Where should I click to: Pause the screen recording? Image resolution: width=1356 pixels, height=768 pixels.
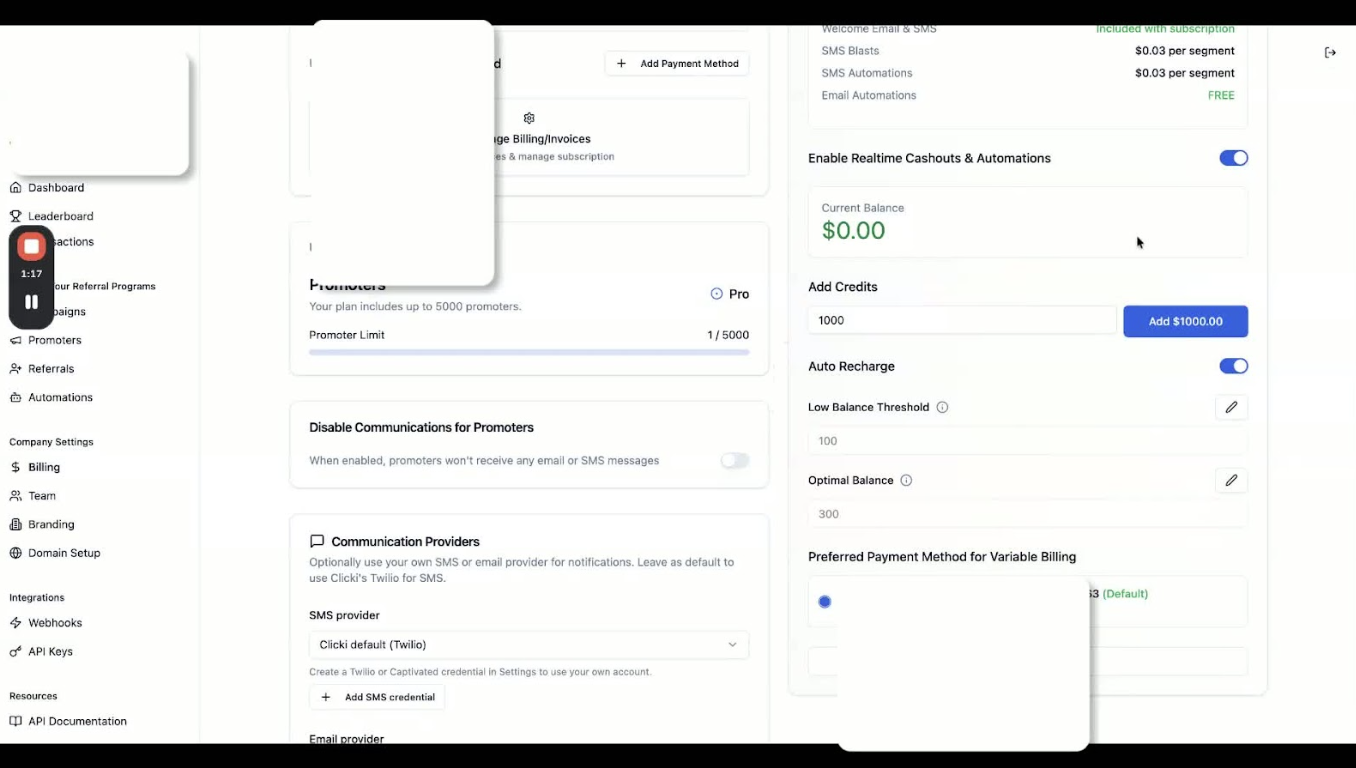click(31, 302)
